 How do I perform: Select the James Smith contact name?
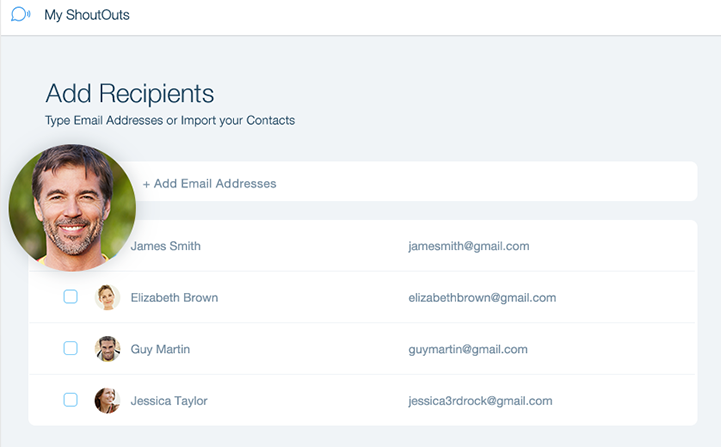pos(166,246)
